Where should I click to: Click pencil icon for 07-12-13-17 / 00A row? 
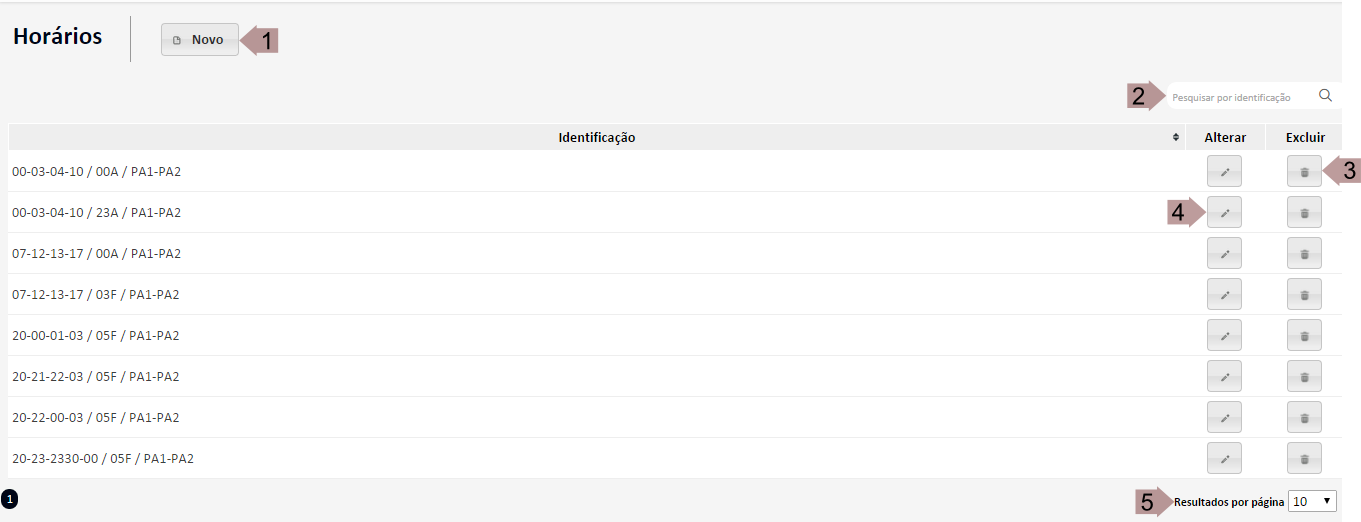[1224, 253]
